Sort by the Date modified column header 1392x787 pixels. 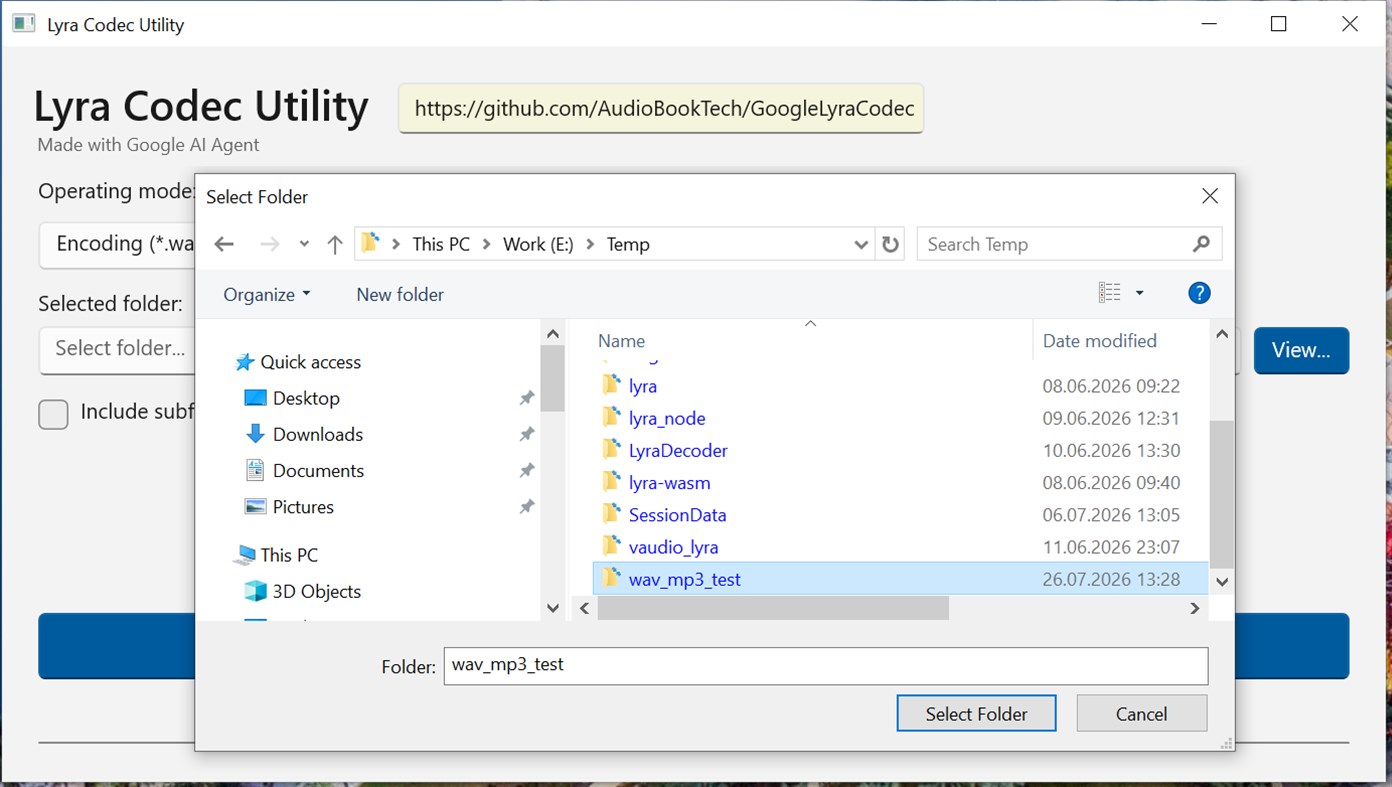tap(1100, 341)
